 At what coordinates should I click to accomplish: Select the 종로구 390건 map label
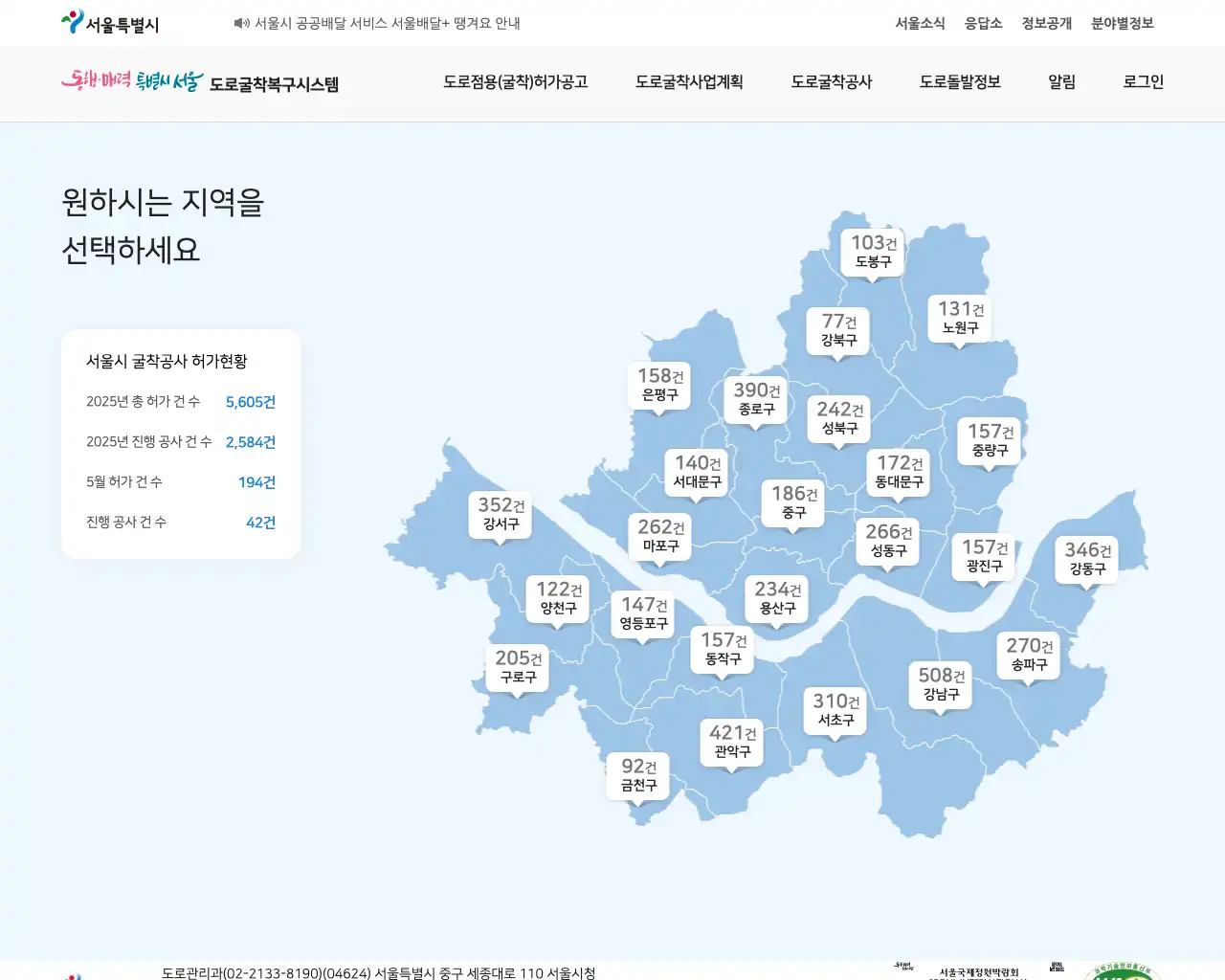[x=756, y=399]
